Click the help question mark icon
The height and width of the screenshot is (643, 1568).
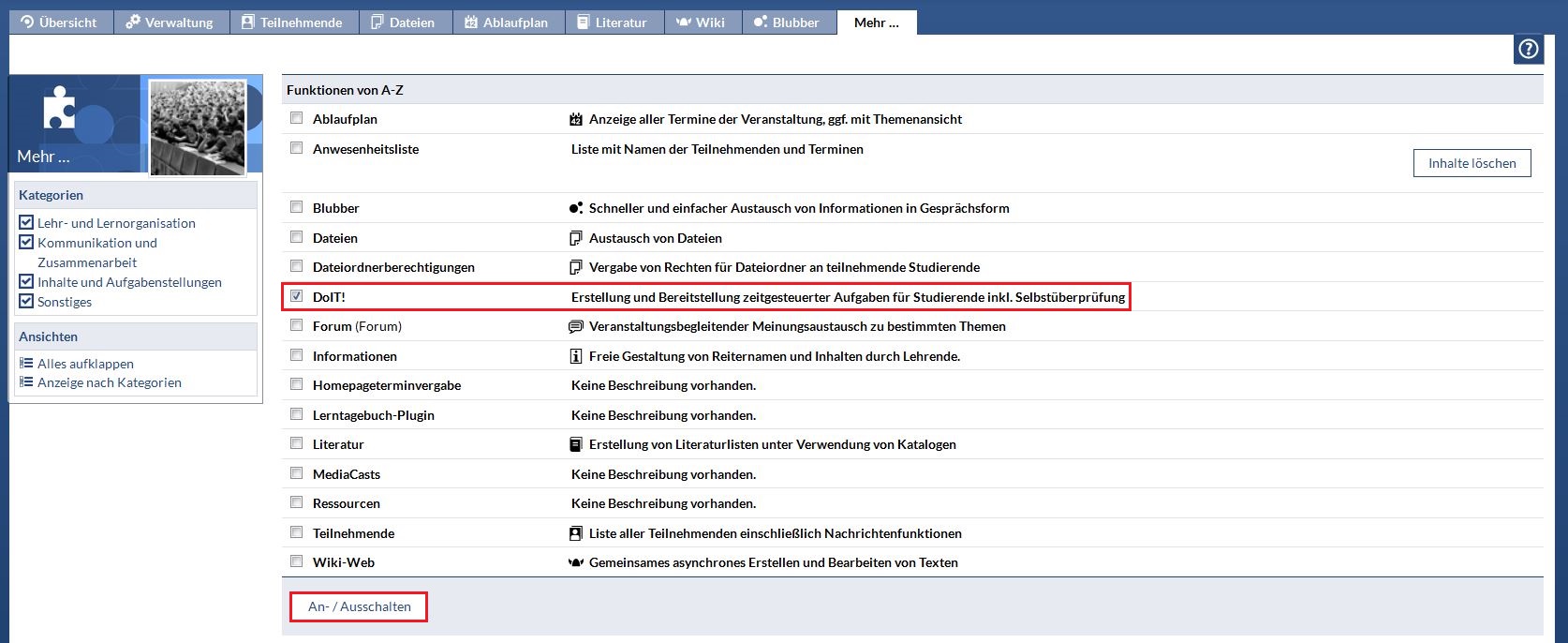click(1529, 49)
